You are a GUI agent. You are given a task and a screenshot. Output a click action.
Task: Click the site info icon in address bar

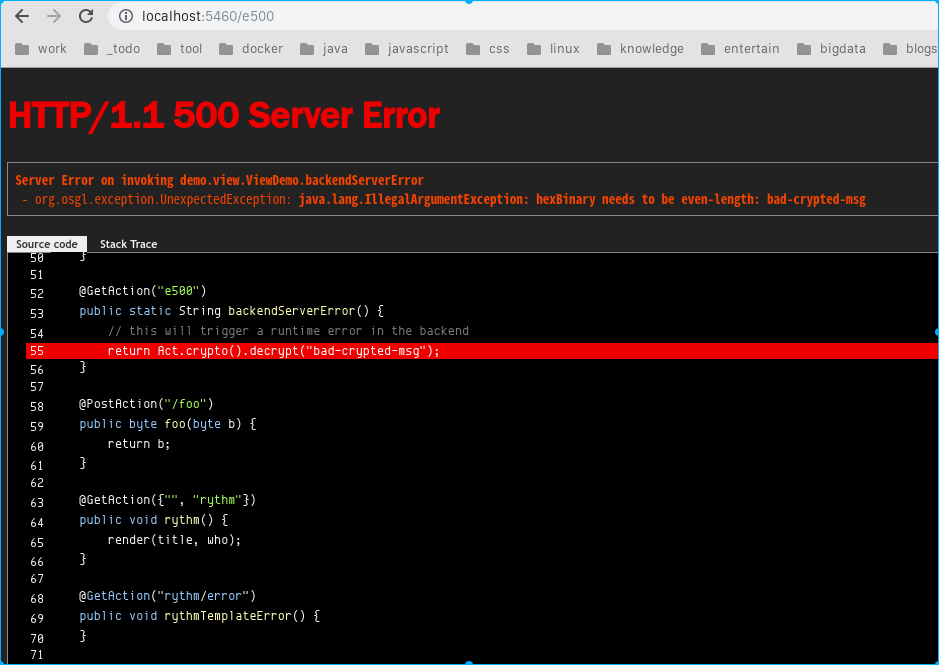click(x=126, y=17)
